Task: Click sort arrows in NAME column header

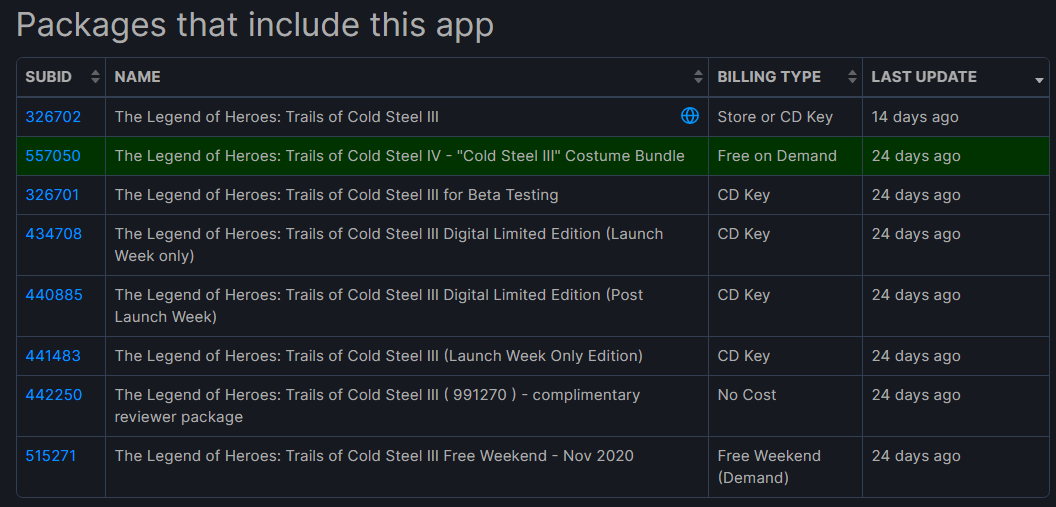Action: 698,77
